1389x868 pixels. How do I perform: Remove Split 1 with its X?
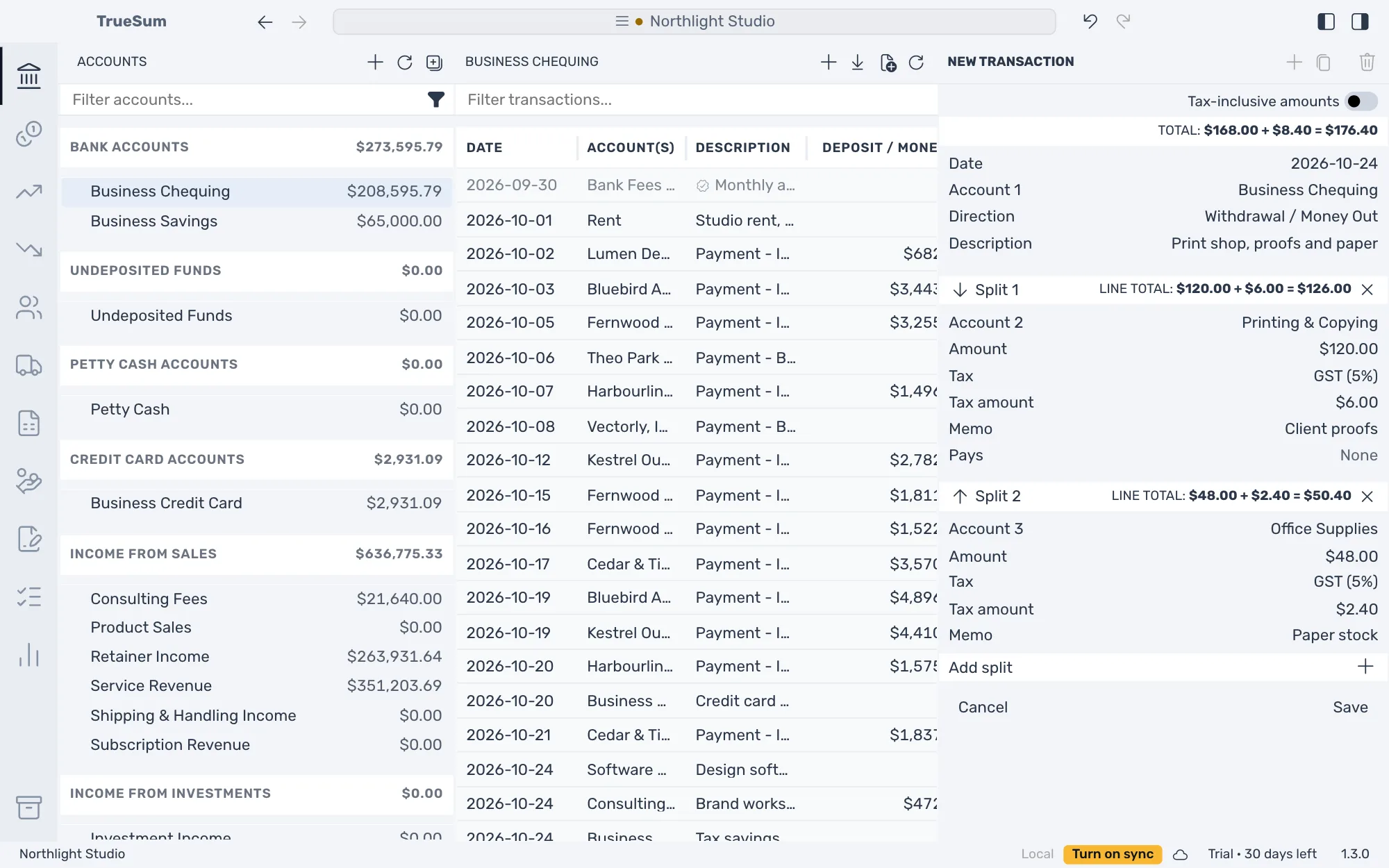[x=1367, y=290]
